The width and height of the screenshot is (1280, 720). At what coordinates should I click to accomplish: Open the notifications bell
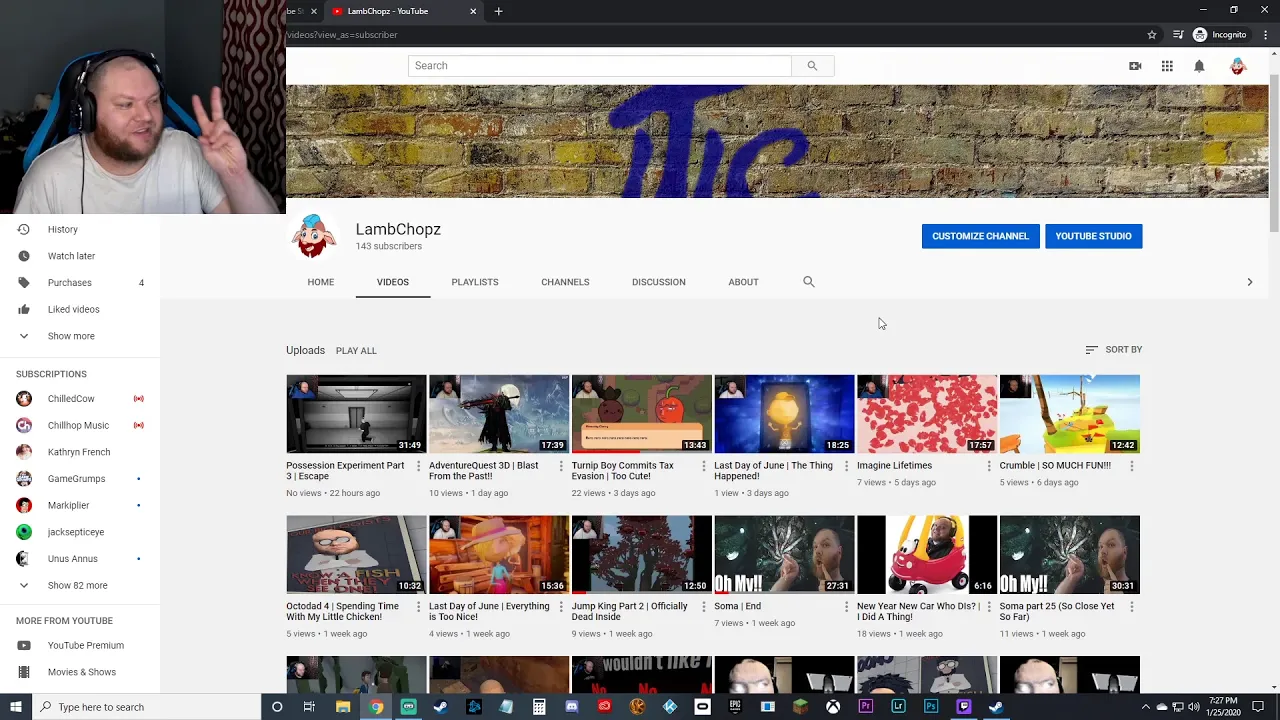(1199, 66)
